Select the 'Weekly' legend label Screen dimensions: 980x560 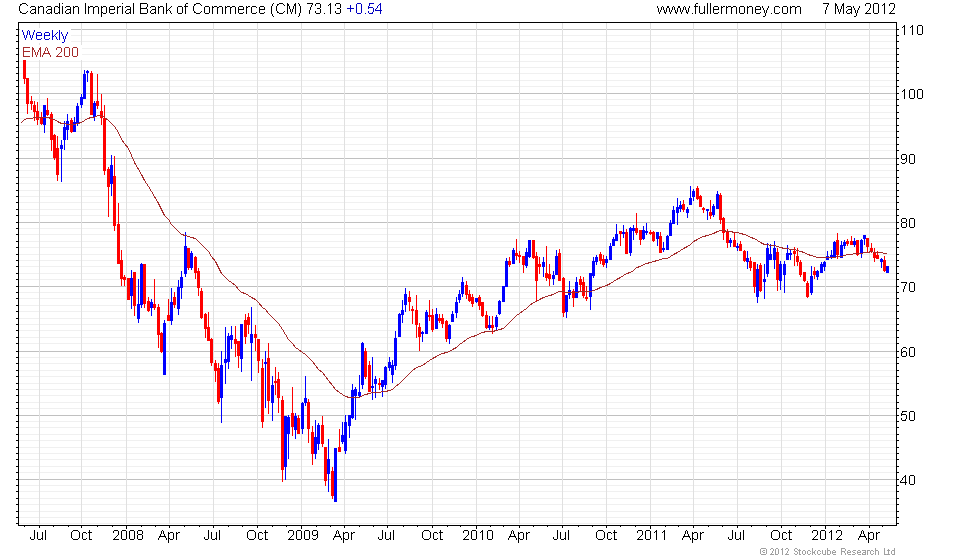click(x=44, y=35)
